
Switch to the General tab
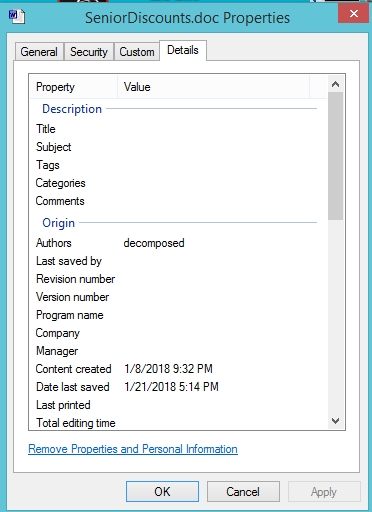(x=39, y=52)
